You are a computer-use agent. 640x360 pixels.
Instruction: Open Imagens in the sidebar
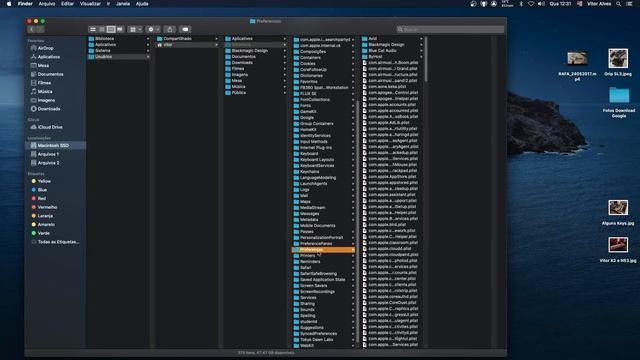click(46, 100)
